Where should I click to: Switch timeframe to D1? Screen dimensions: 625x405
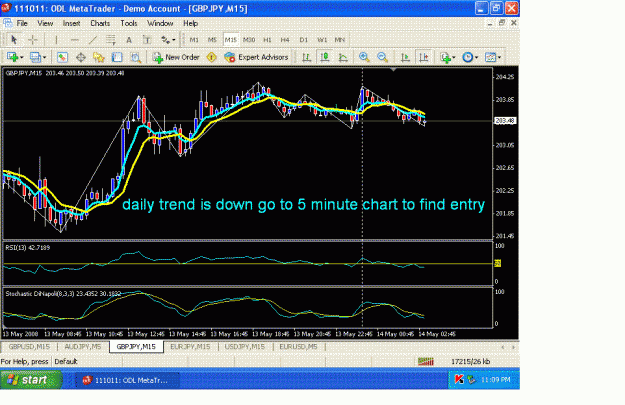point(304,39)
